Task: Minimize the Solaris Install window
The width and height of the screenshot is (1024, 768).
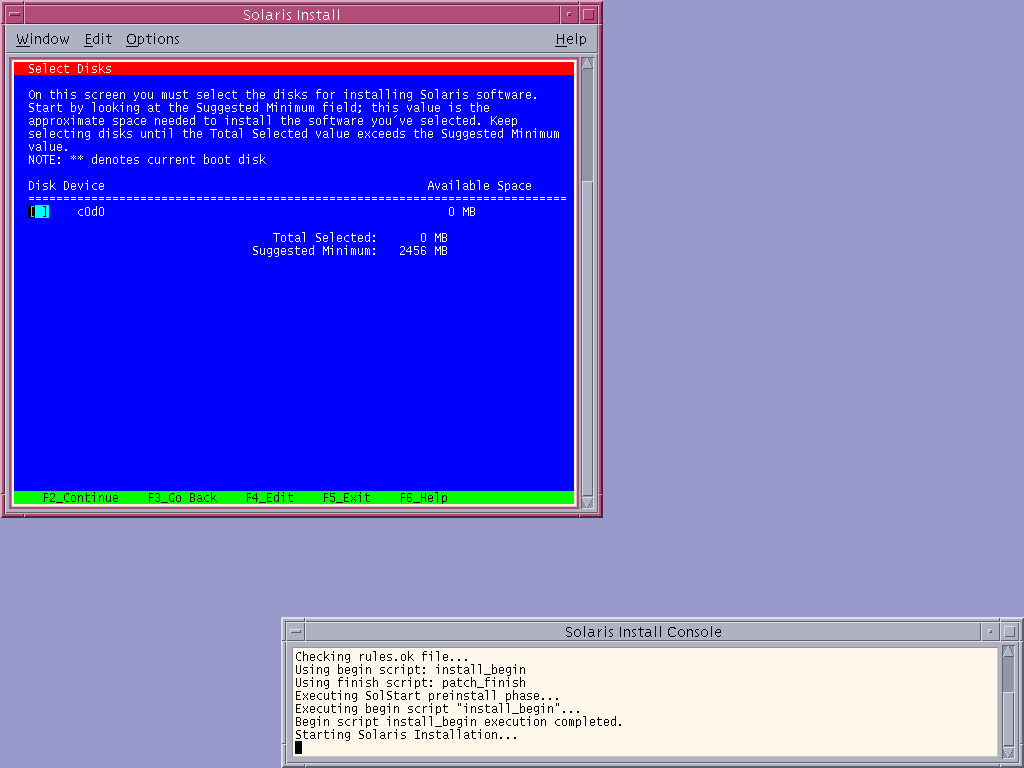Action: 569,14
